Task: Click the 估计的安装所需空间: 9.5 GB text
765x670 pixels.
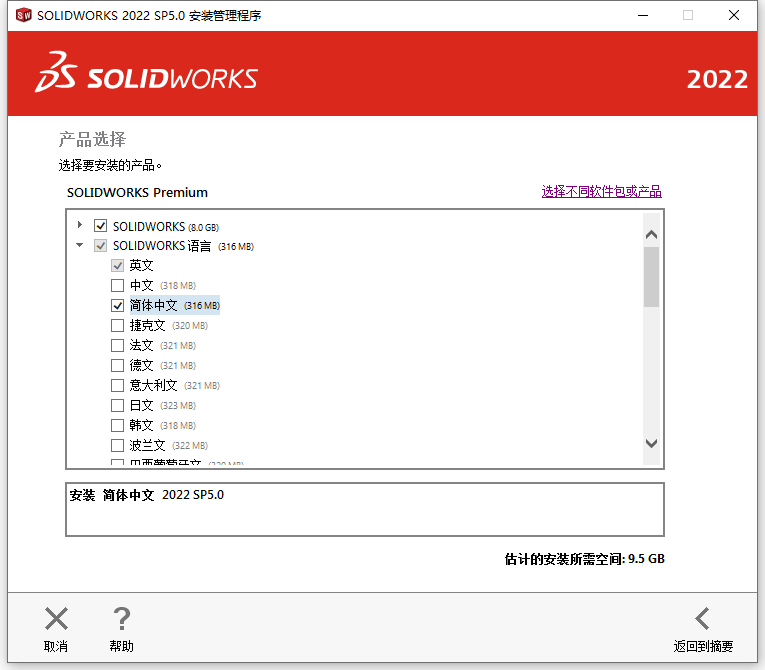Action: [584, 559]
